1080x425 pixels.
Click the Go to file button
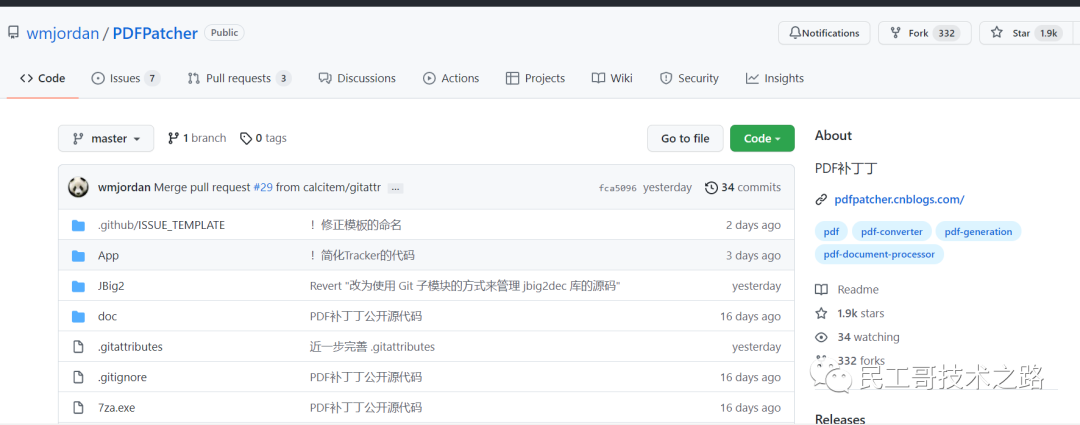[685, 138]
